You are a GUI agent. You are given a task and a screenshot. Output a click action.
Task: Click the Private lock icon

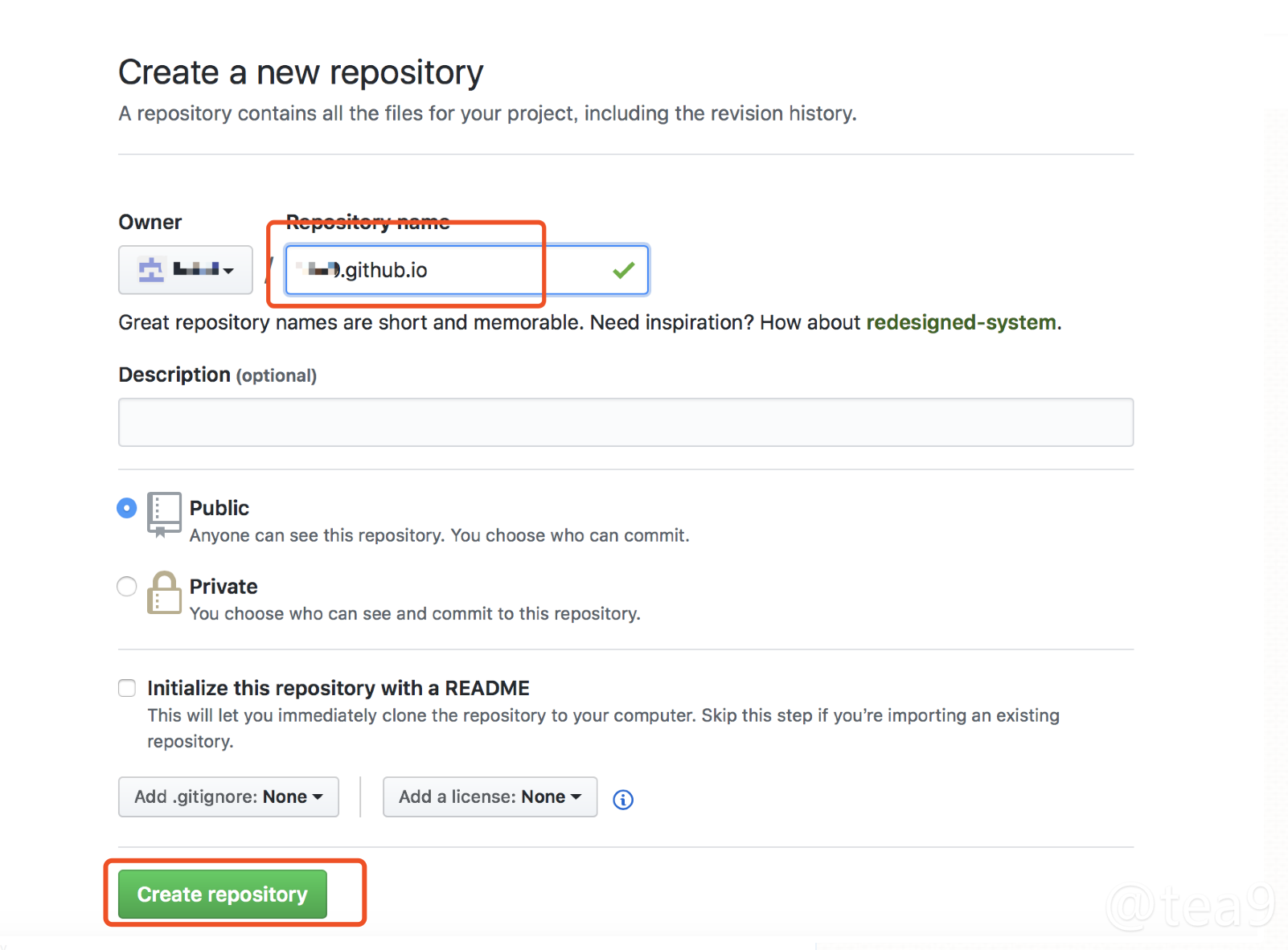164,592
